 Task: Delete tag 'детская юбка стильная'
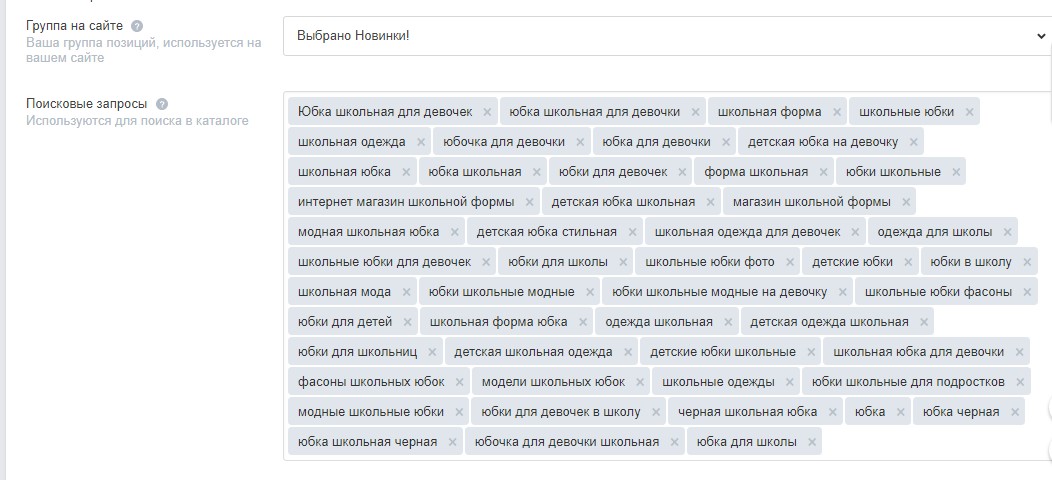point(632,232)
